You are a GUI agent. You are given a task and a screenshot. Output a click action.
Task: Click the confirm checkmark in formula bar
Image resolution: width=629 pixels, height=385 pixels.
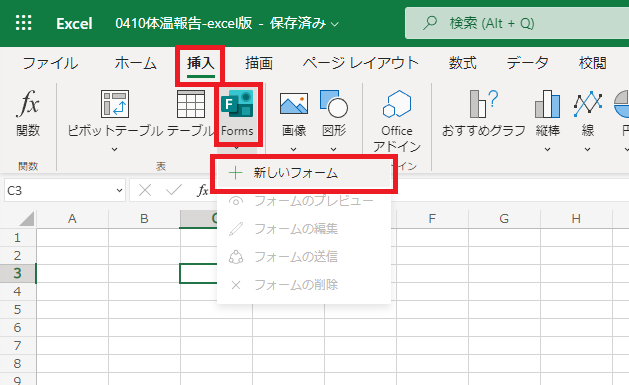point(174,190)
